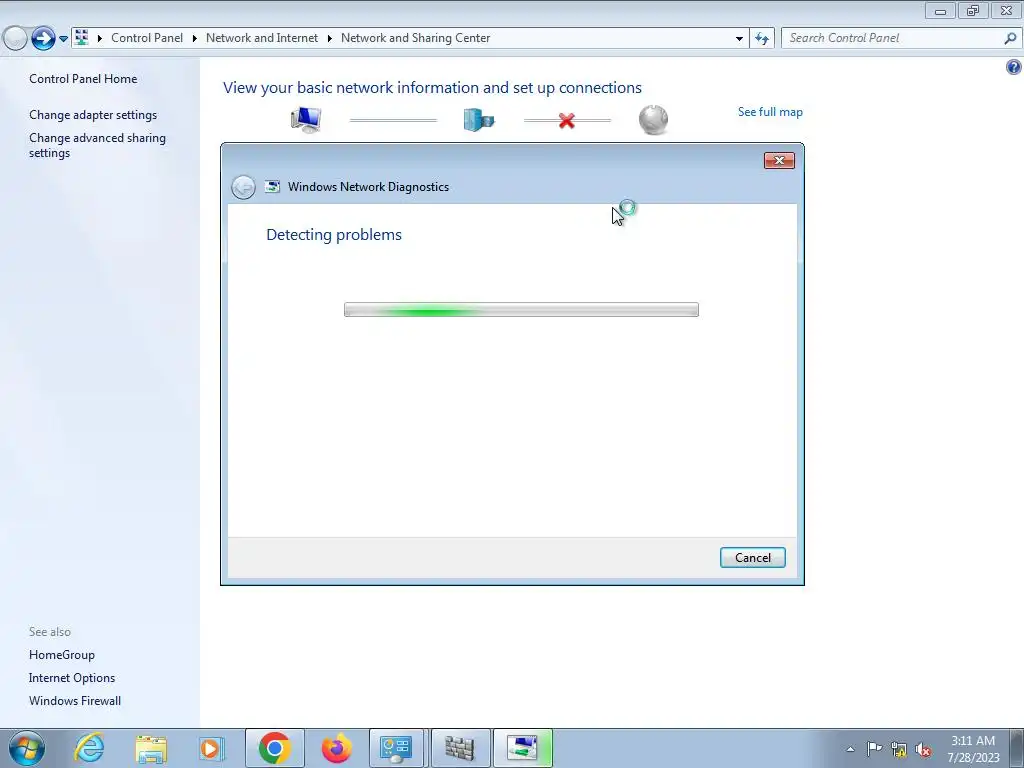Image resolution: width=1024 pixels, height=768 pixels.
Task: Switch to Network Diagnostics taskbar item
Action: [x=522, y=748]
